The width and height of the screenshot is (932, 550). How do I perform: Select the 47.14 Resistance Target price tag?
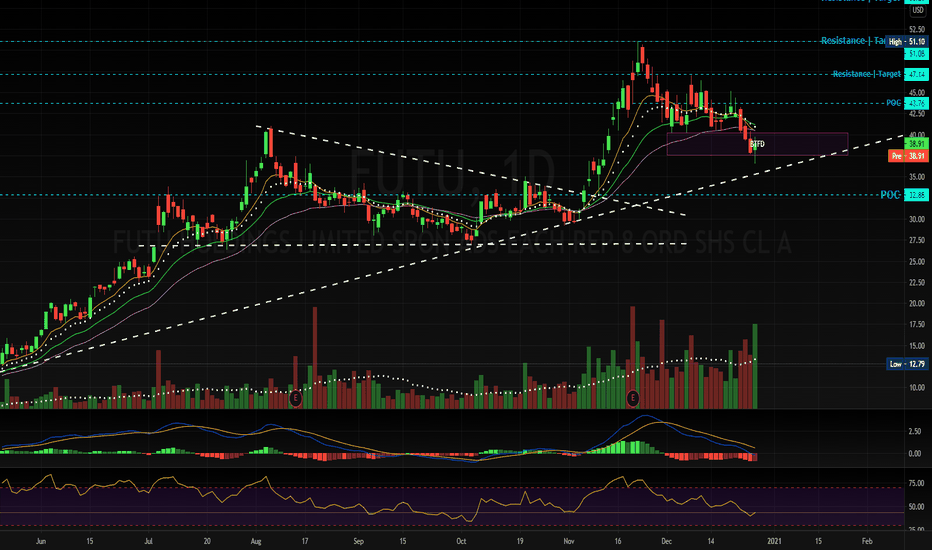click(x=916, y=74)
